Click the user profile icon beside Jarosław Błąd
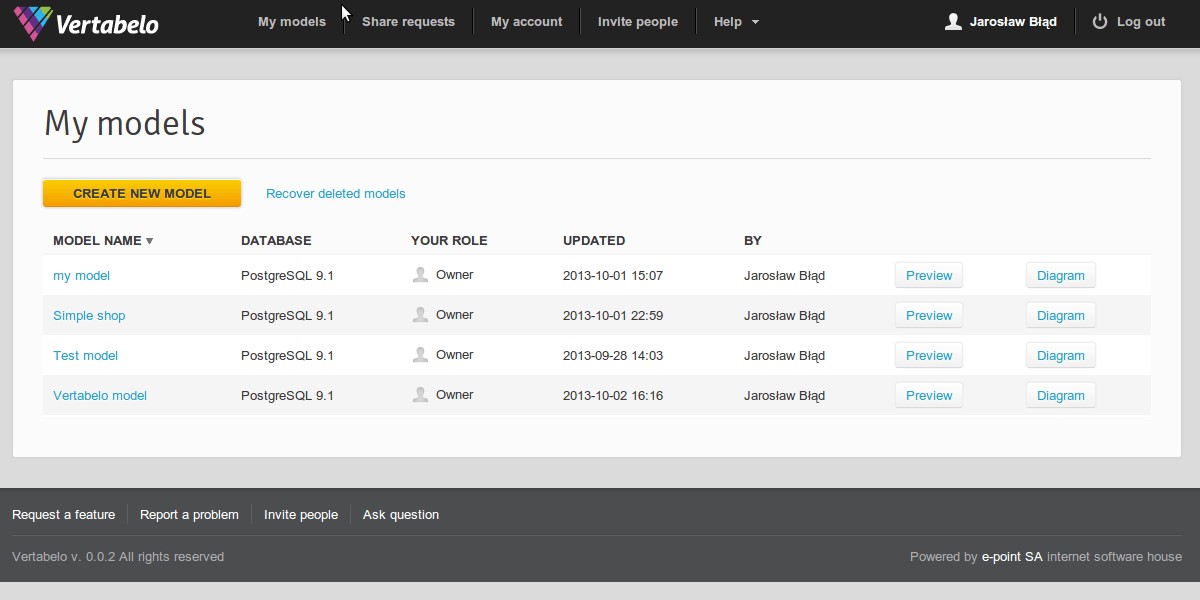Viewport: 1200px width, 600px height. [953, 22]
